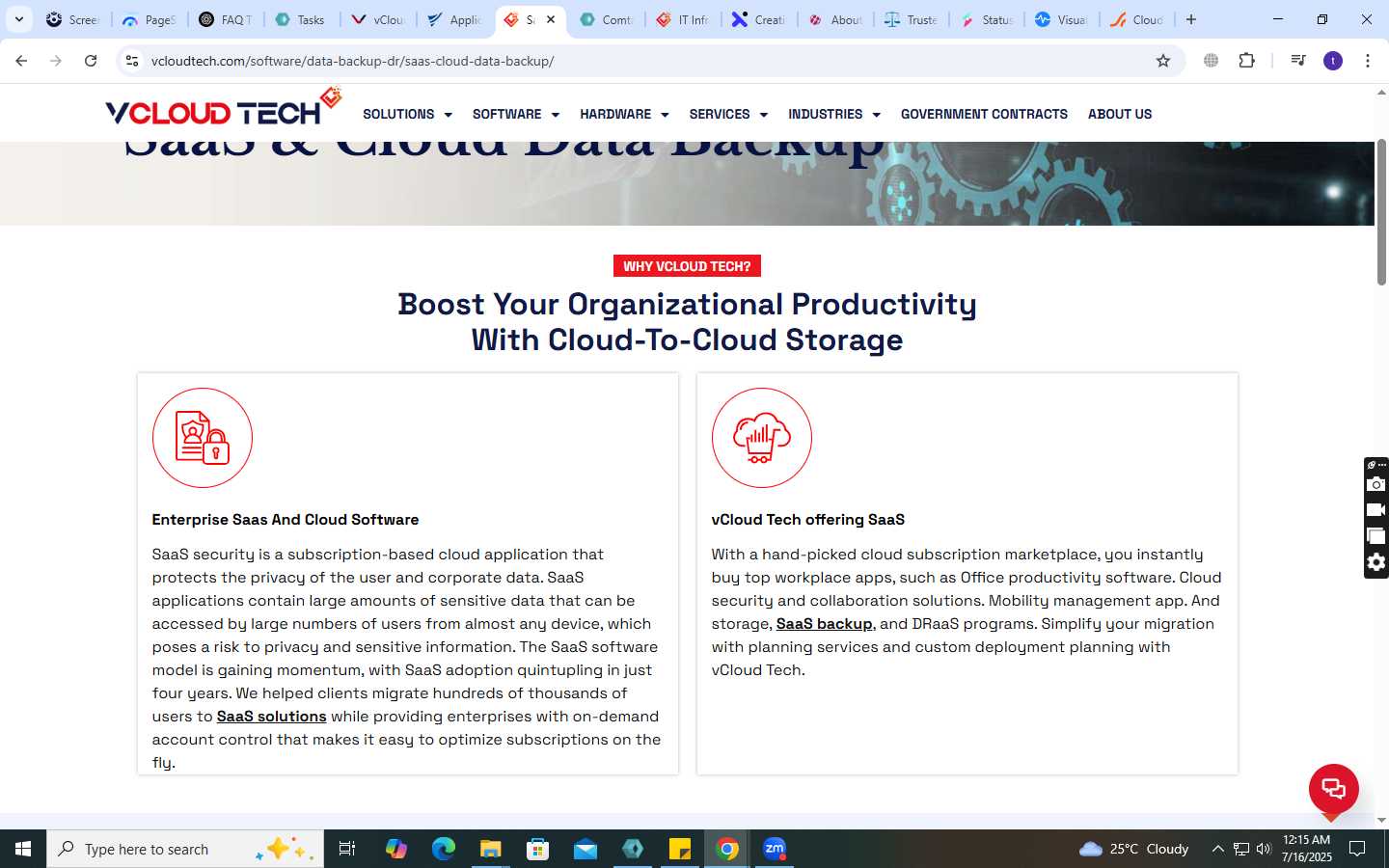The height and width of the screenshot is (868, 1389).
Task: Switch to the Status tab
Action: click(x=989, y=19)
